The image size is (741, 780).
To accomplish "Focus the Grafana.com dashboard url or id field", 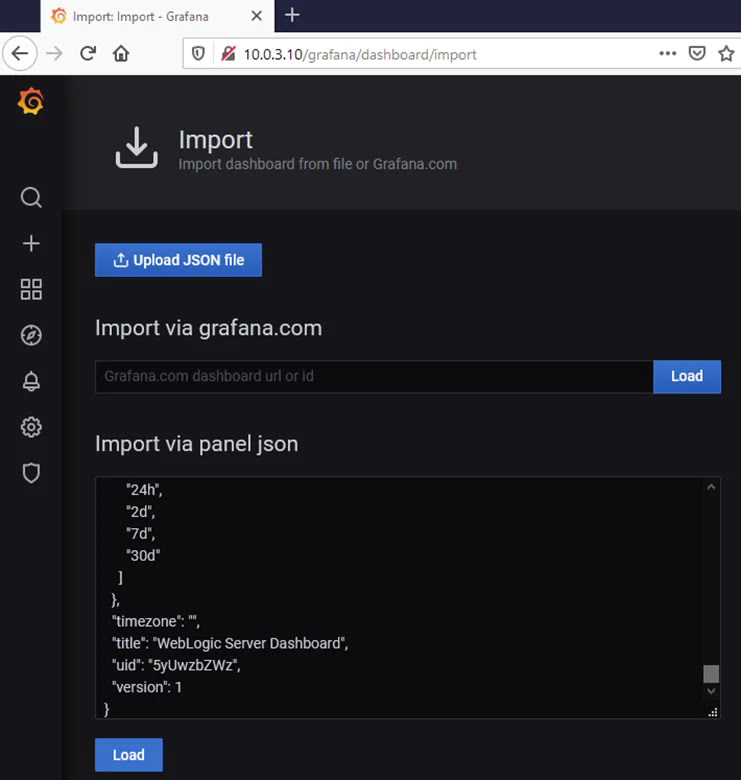I will pos(374,377).
